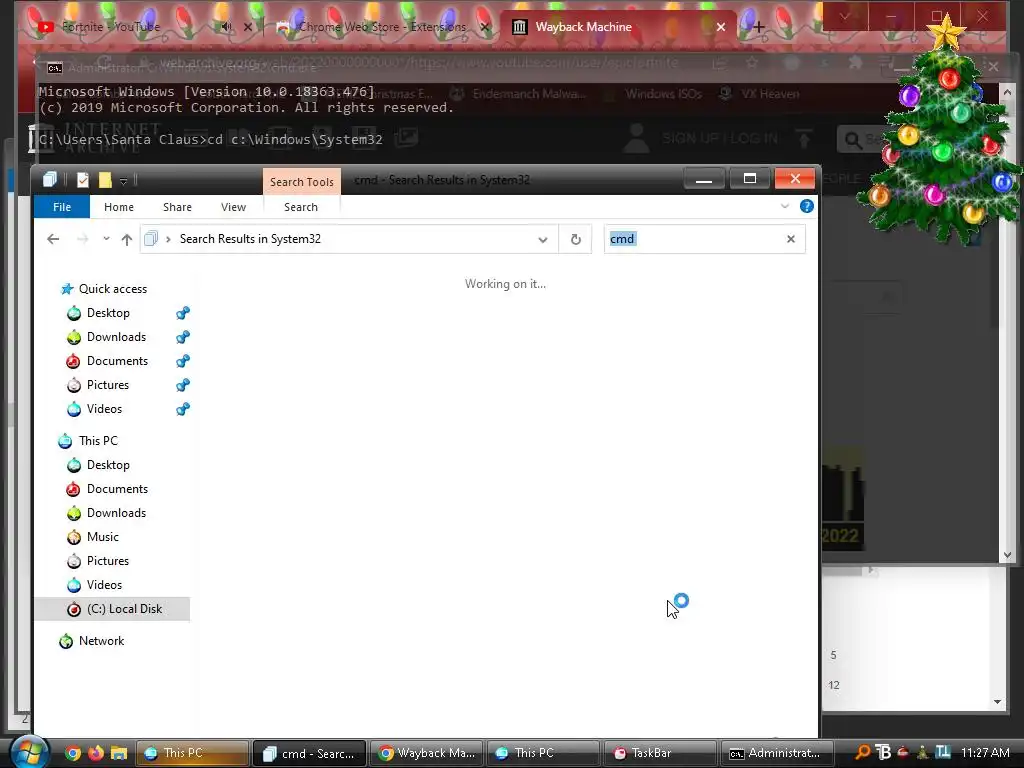Click the pin icon beside Pictures
The height and width of the screenshot is (768, 1024).
point(183,385)
